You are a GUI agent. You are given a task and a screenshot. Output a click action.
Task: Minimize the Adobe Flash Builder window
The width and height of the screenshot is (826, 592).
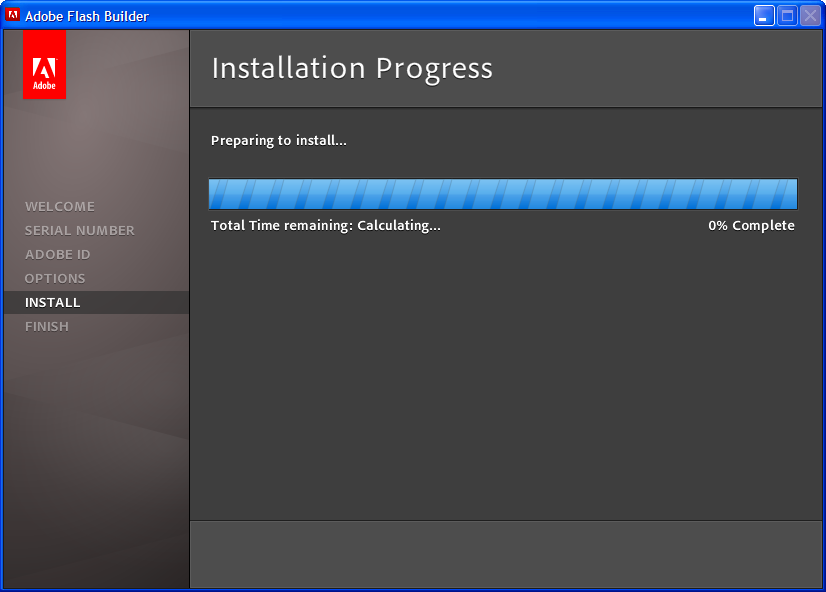(x=764, y=16)
